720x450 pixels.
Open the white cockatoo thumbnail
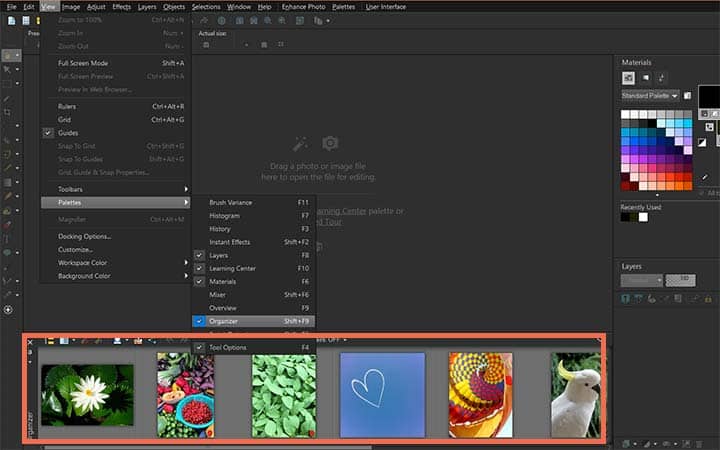[x=576, y=395]
